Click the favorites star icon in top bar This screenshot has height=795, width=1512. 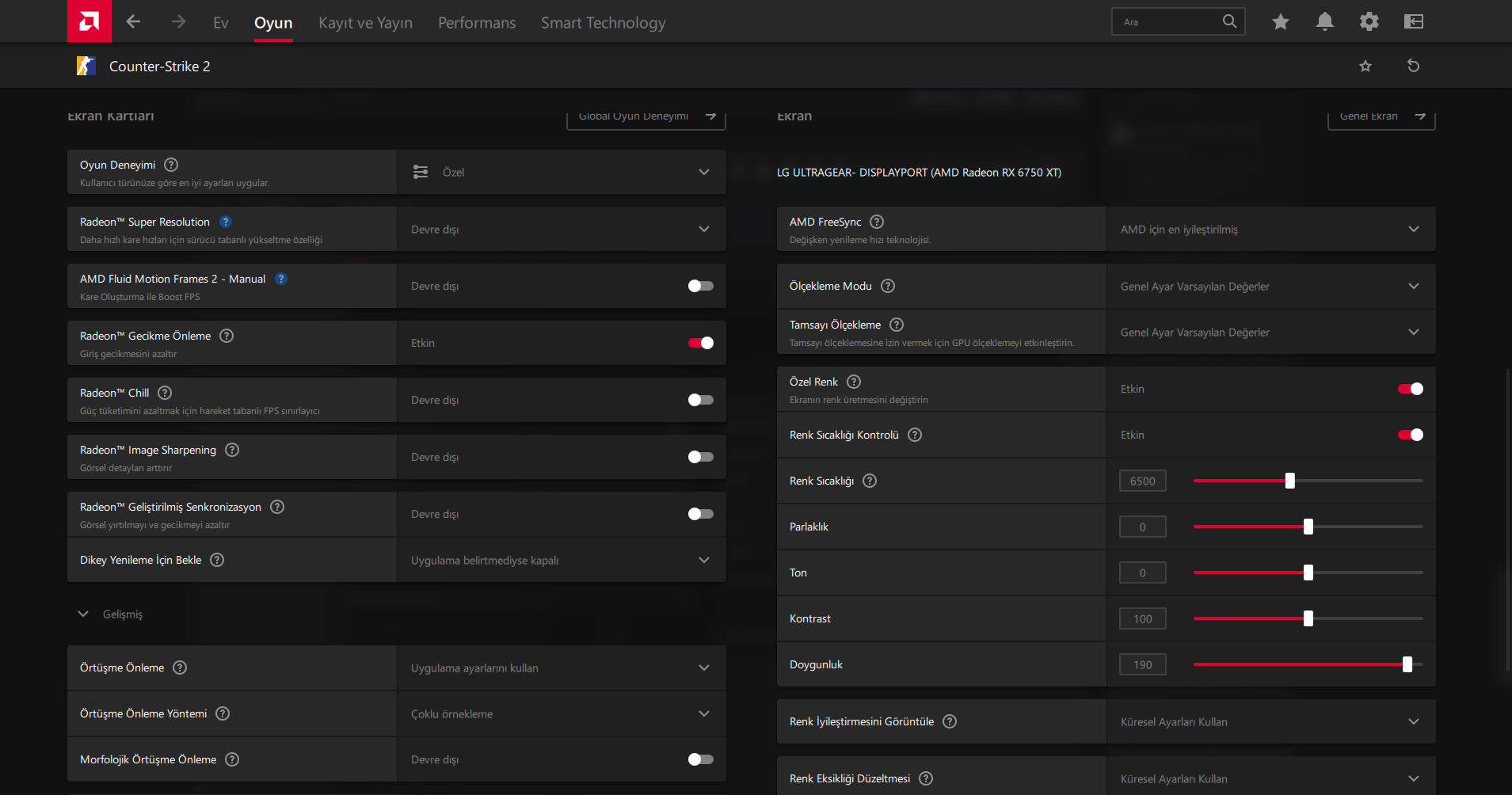pyautogui.click(x=1280, y=22)
